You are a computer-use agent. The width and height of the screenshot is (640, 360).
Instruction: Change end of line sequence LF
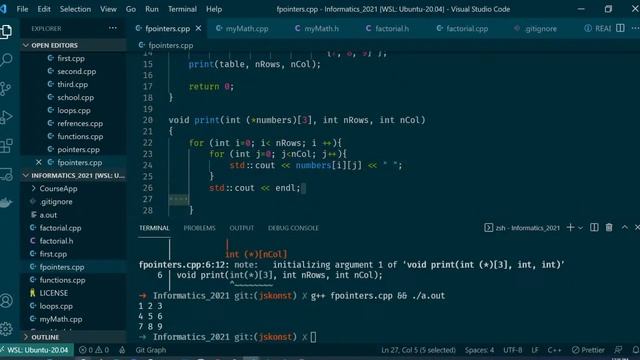click(x=535, y=350)
